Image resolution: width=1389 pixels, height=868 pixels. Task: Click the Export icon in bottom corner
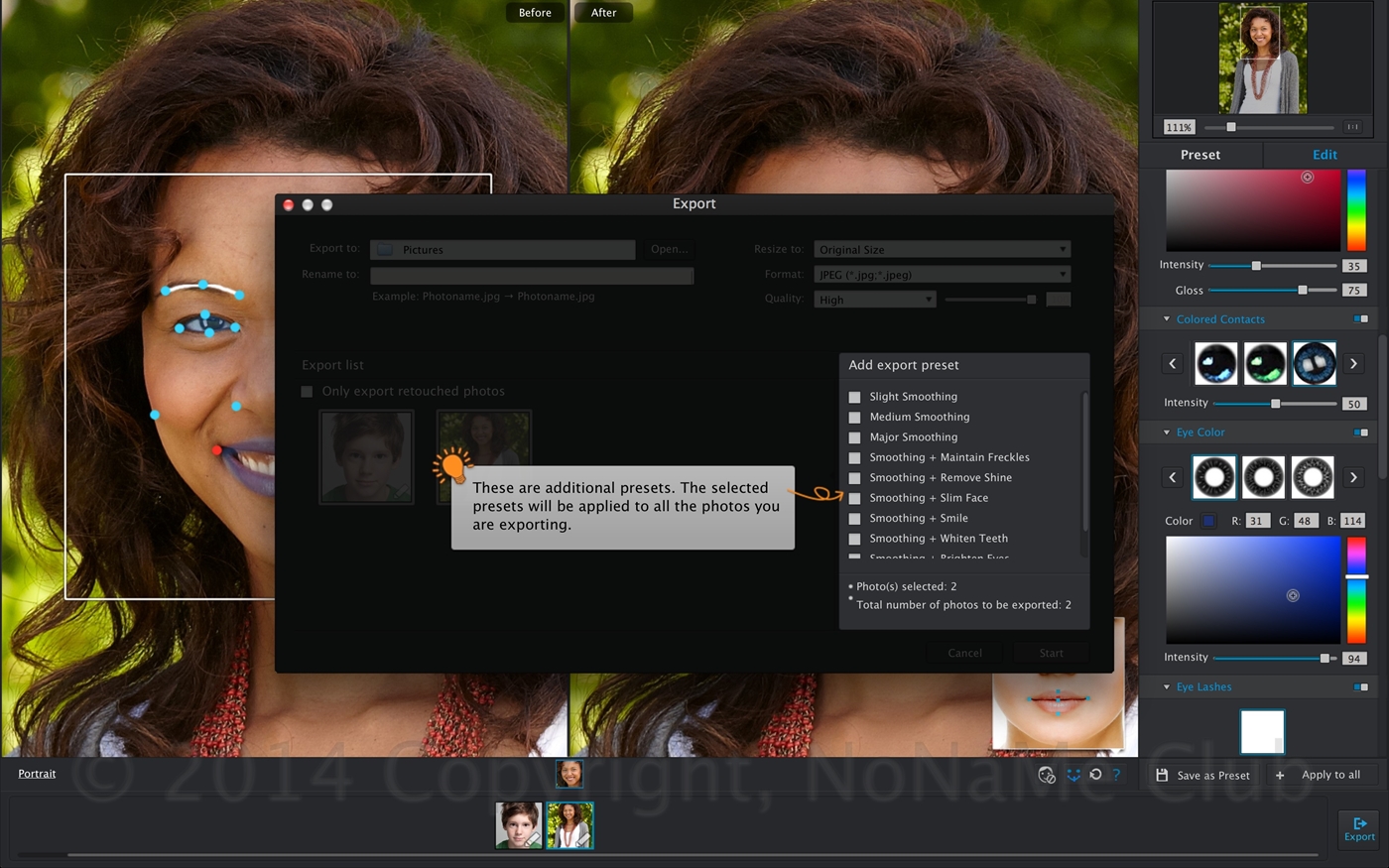1359,828
